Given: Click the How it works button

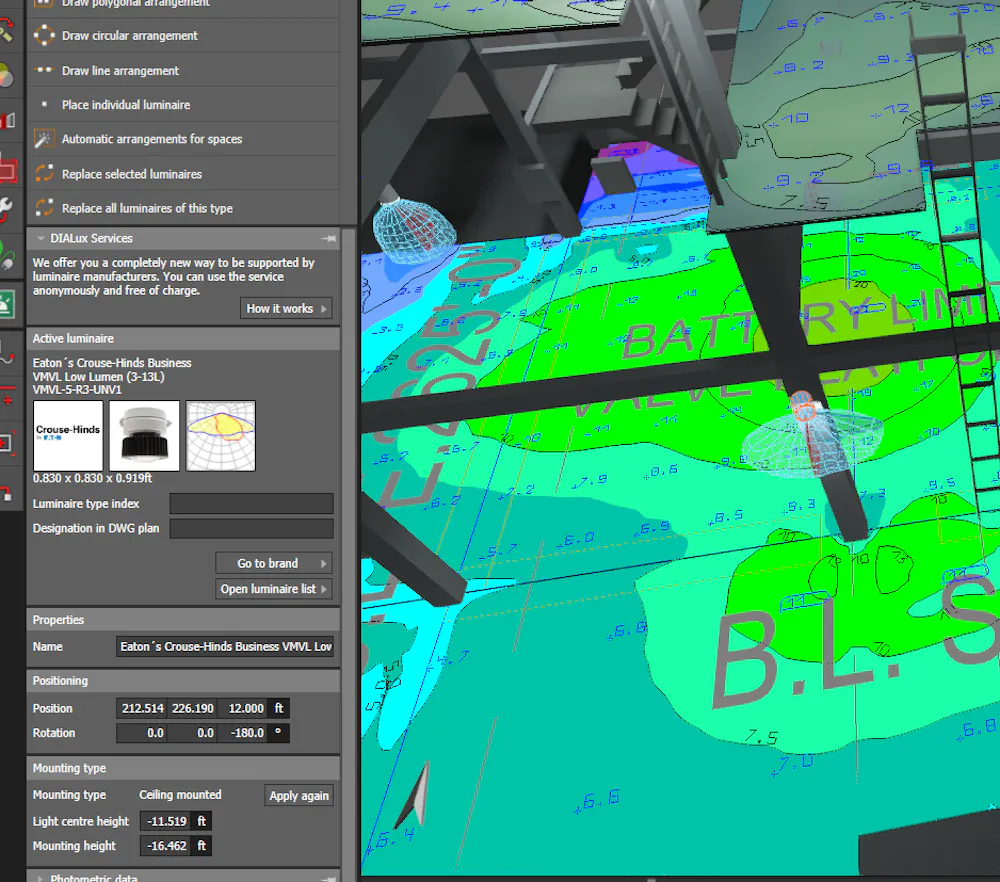Looking at the screenshot, I should (x=286, y=309).
